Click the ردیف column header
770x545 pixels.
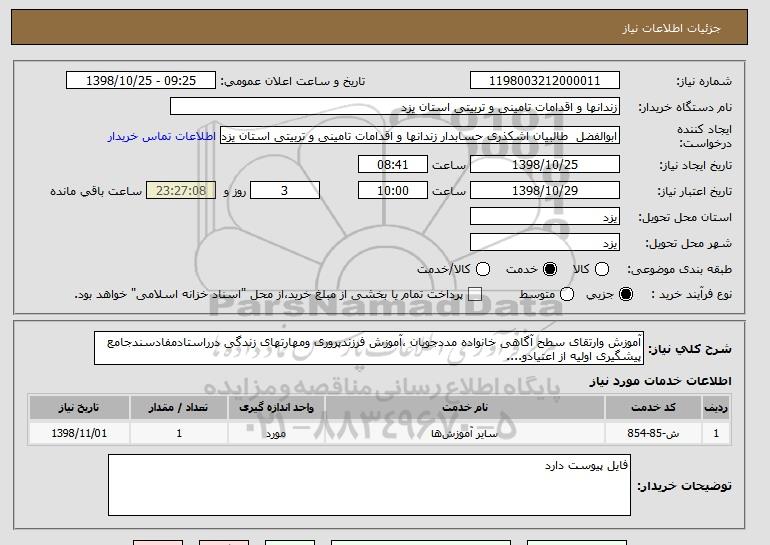(716, 408)
